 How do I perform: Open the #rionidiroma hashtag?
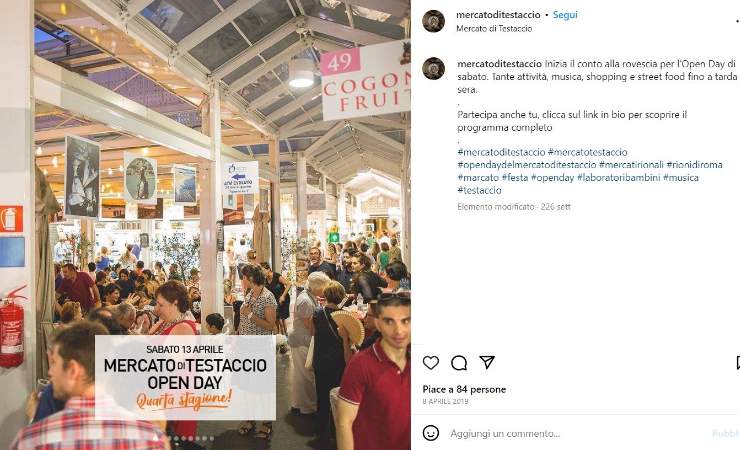pos(694,165)
